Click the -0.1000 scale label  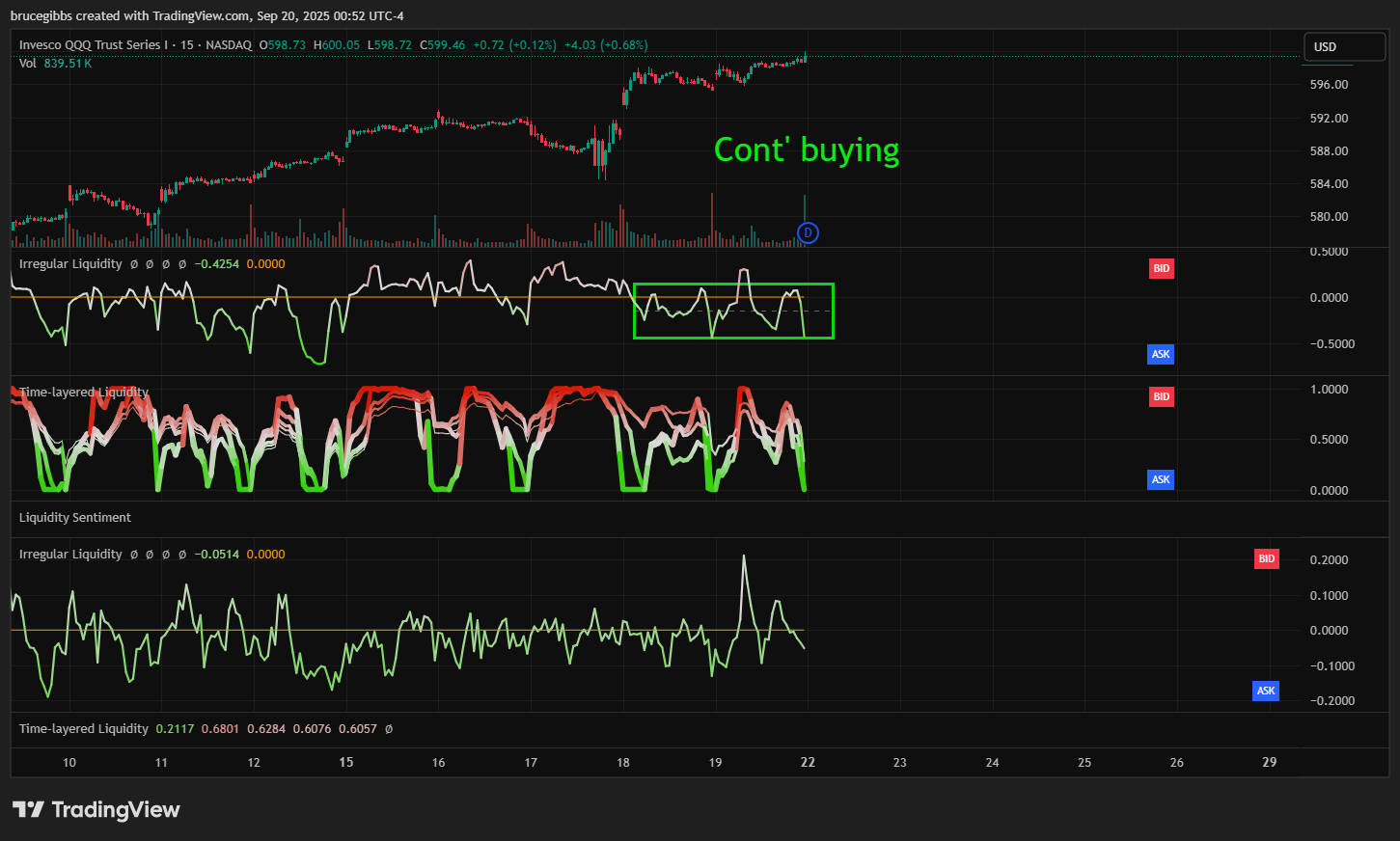pos(1331,665)
